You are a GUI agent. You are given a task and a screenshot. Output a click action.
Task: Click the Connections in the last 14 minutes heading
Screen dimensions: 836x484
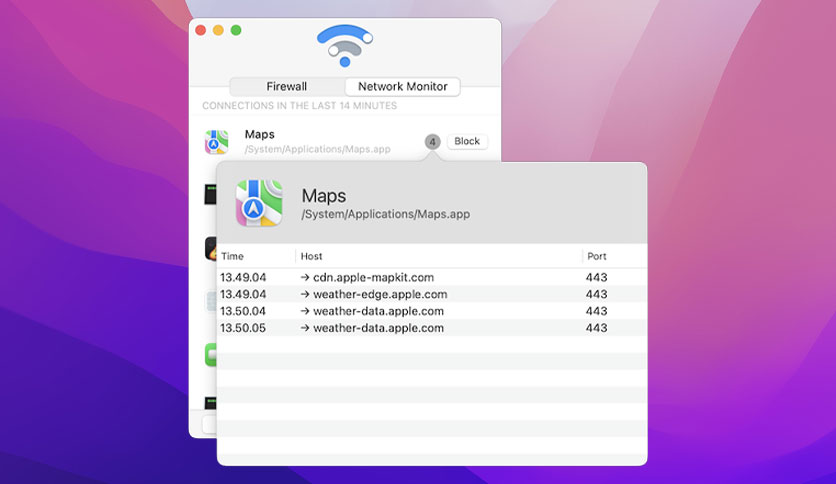pyautogui.click(x=300, y=106)
